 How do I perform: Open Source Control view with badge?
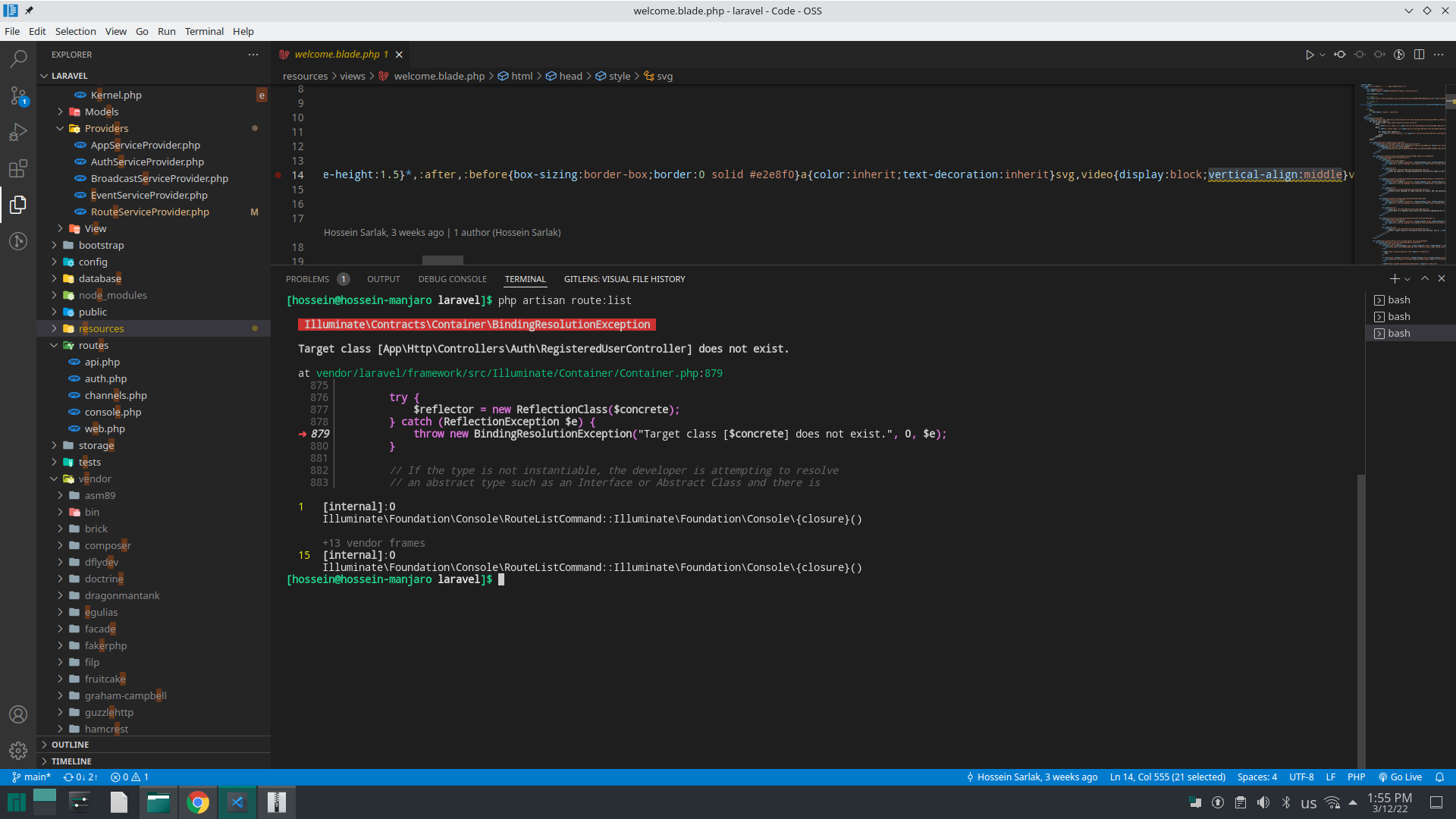tap(18, 96)
